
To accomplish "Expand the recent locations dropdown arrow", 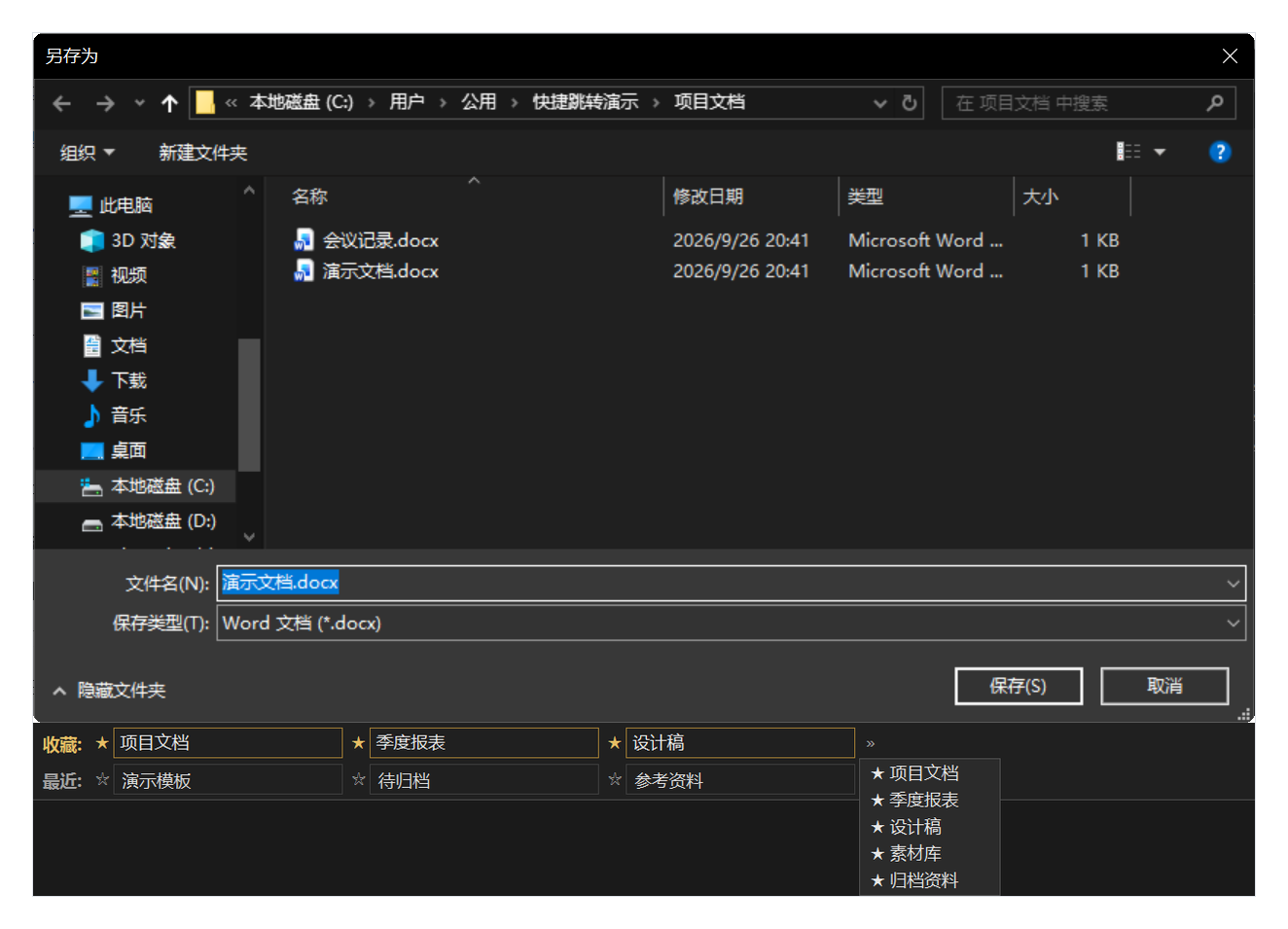I will point(139,103).
